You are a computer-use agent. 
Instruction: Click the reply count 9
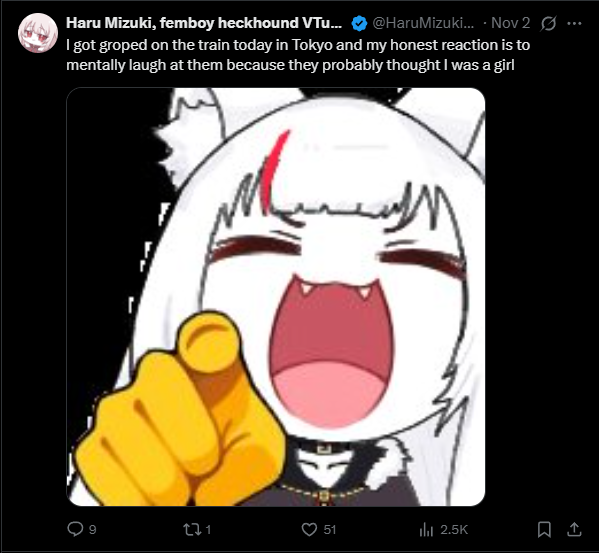[92, 530]
